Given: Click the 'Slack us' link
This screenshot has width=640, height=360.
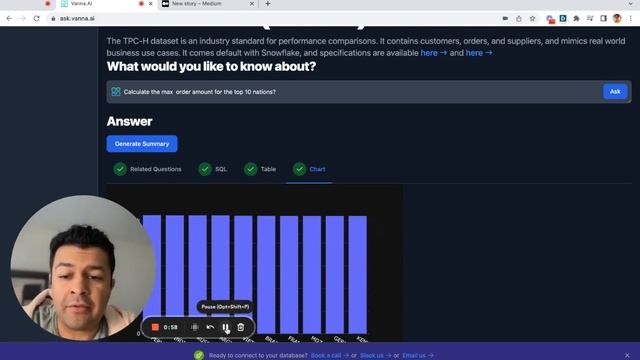Looking at the screenshot, I should [376, 356].
